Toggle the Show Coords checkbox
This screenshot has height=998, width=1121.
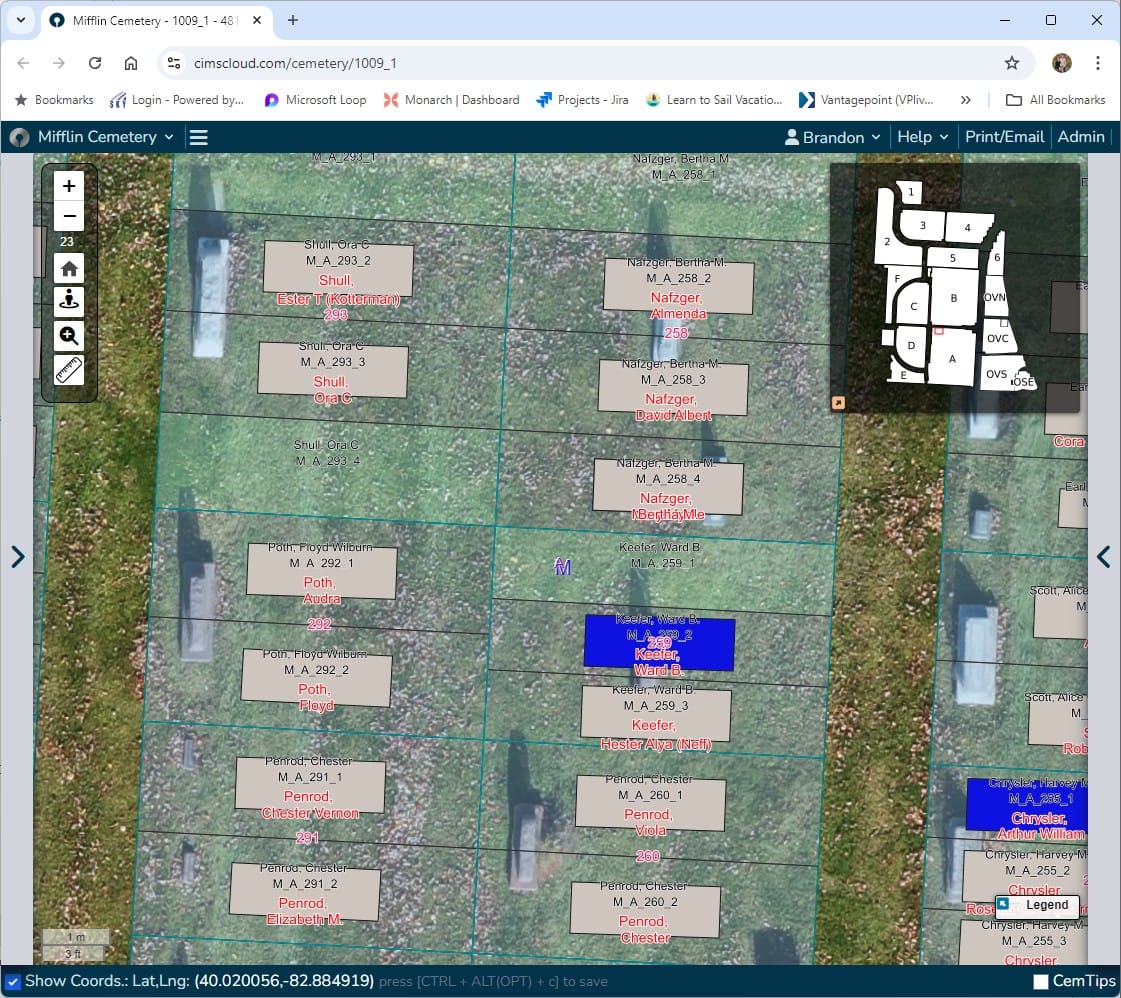12,981
